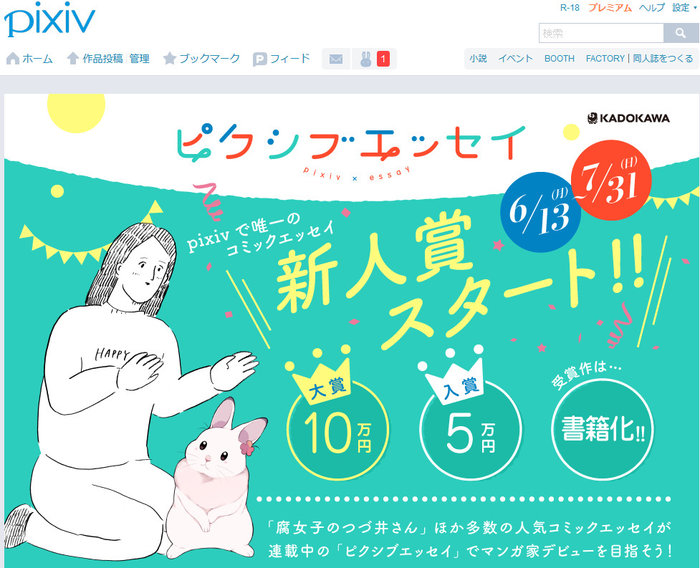The height and width of the screenshot is (568, 700).
Task: Open the BOOTH link
Action: [559, 58]
